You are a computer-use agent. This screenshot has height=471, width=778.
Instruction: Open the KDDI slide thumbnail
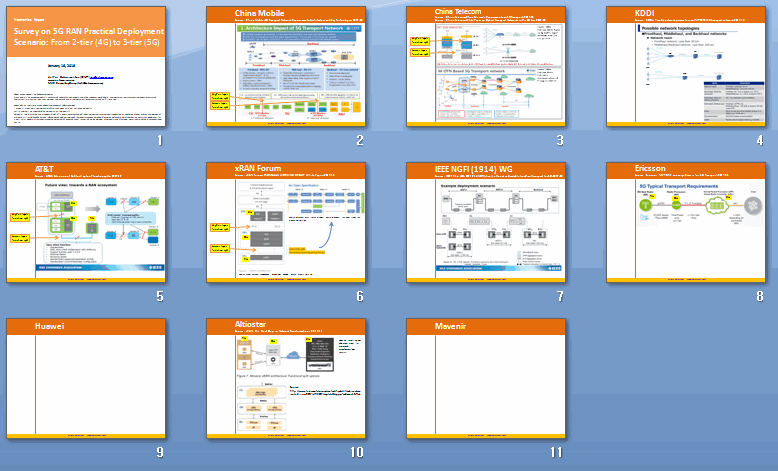pos(686,67)
